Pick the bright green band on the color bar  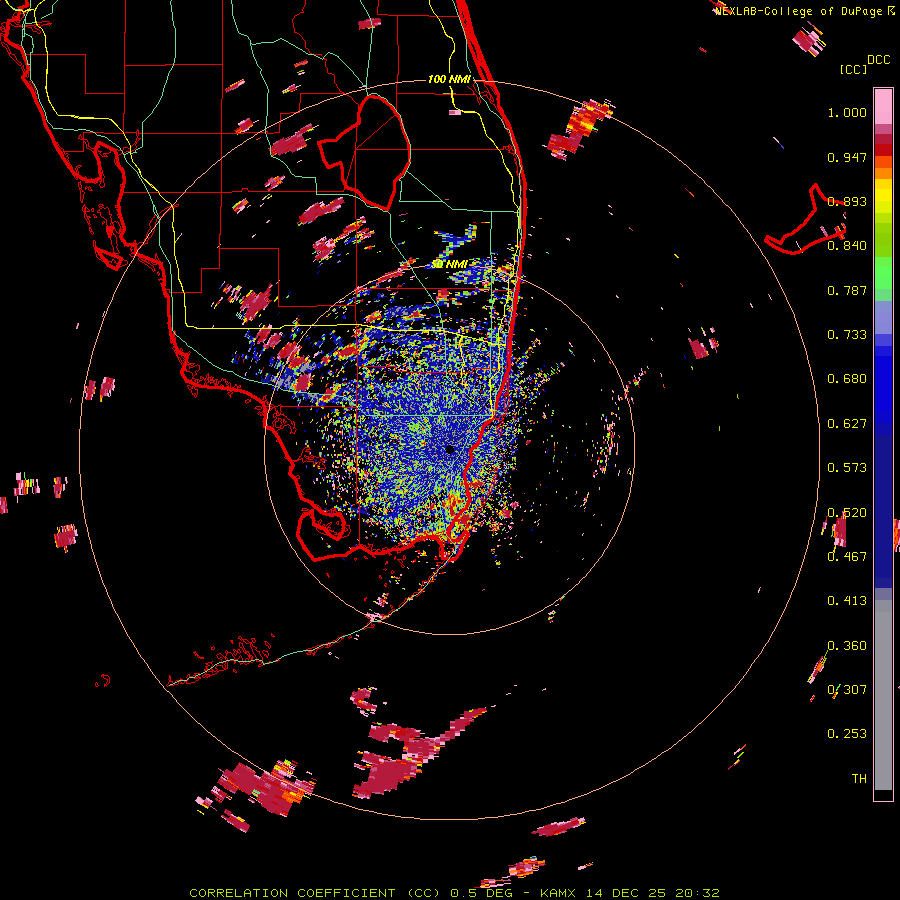pos(883,273)
